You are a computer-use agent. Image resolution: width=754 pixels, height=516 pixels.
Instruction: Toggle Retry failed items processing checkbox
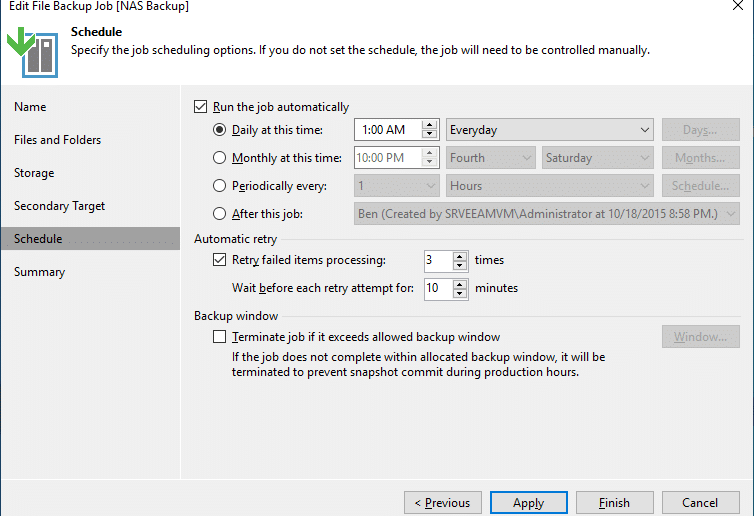coord(219,260)
